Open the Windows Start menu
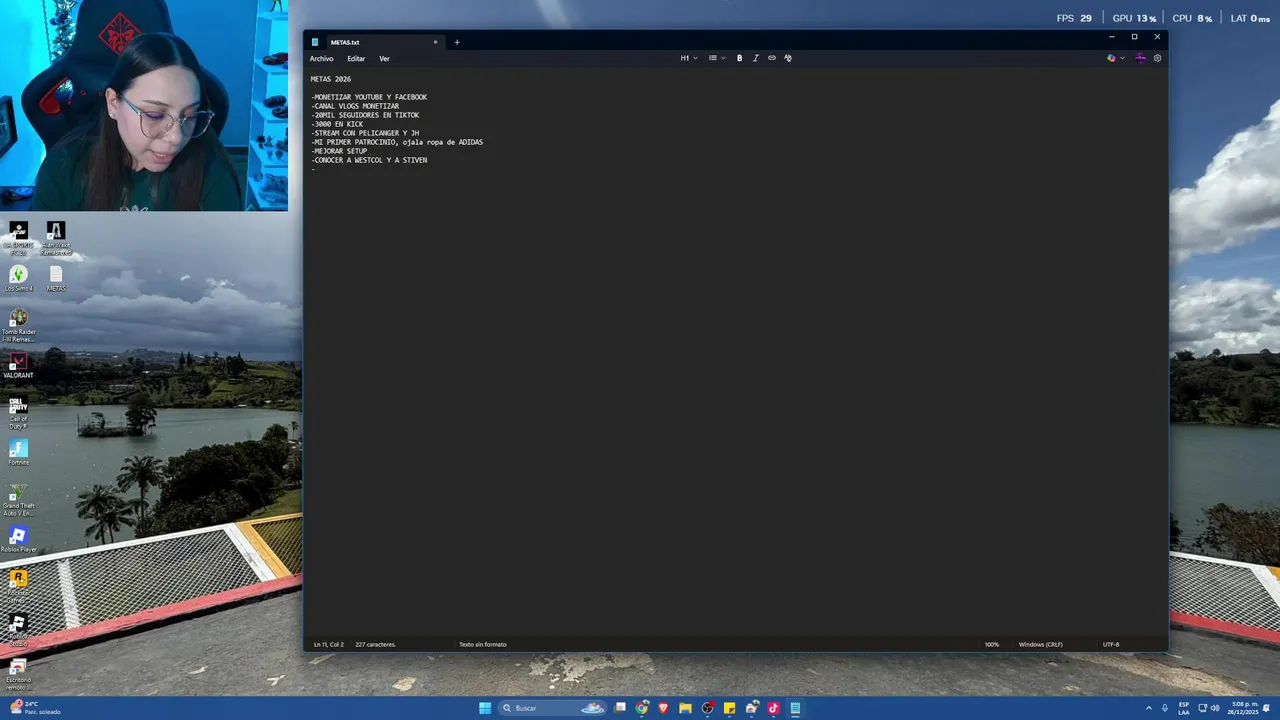 [485, 708]
